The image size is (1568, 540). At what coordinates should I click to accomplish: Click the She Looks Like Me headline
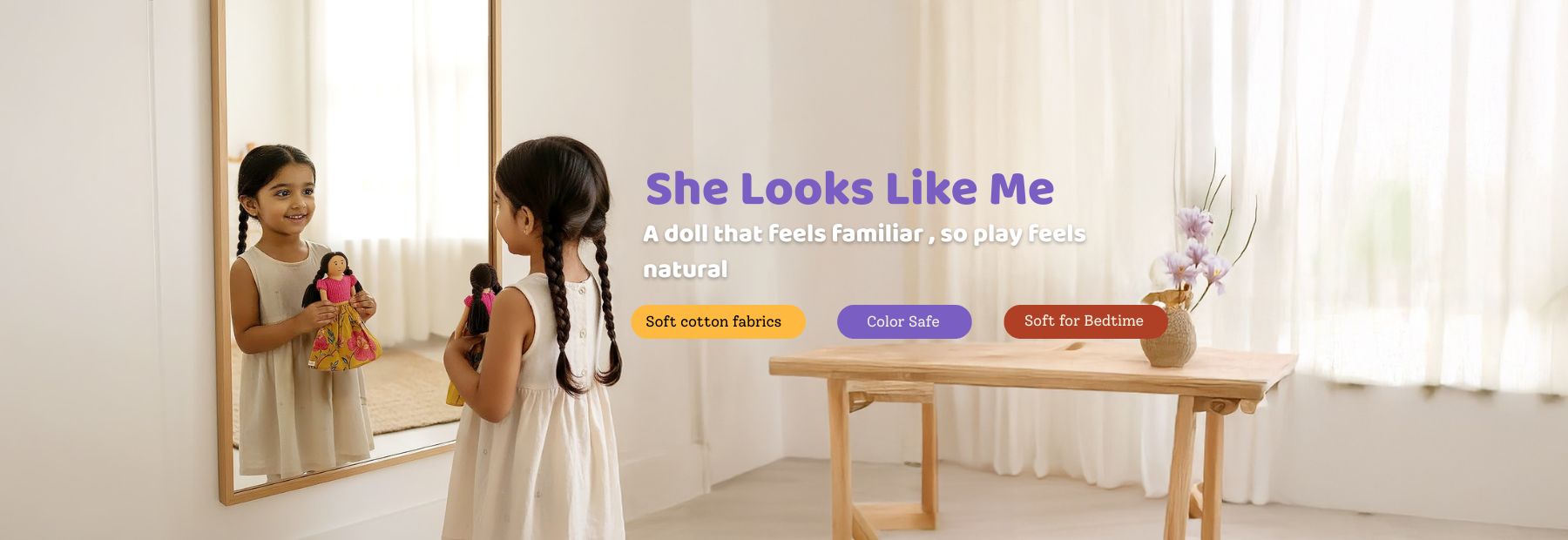coord(849,188)
